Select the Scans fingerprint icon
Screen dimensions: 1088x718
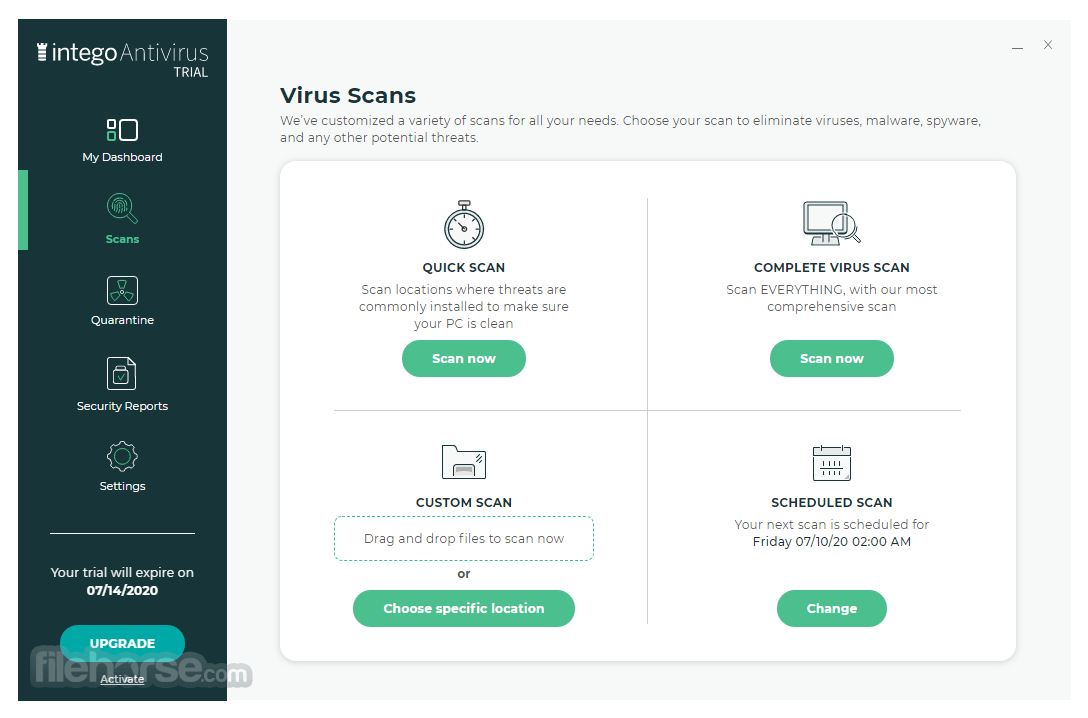122,208
